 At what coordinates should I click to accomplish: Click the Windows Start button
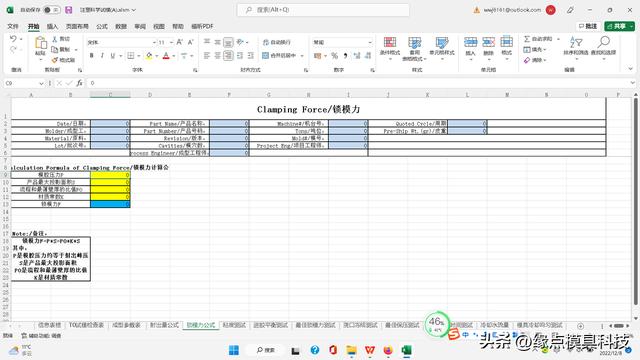[x=234, y=350]
